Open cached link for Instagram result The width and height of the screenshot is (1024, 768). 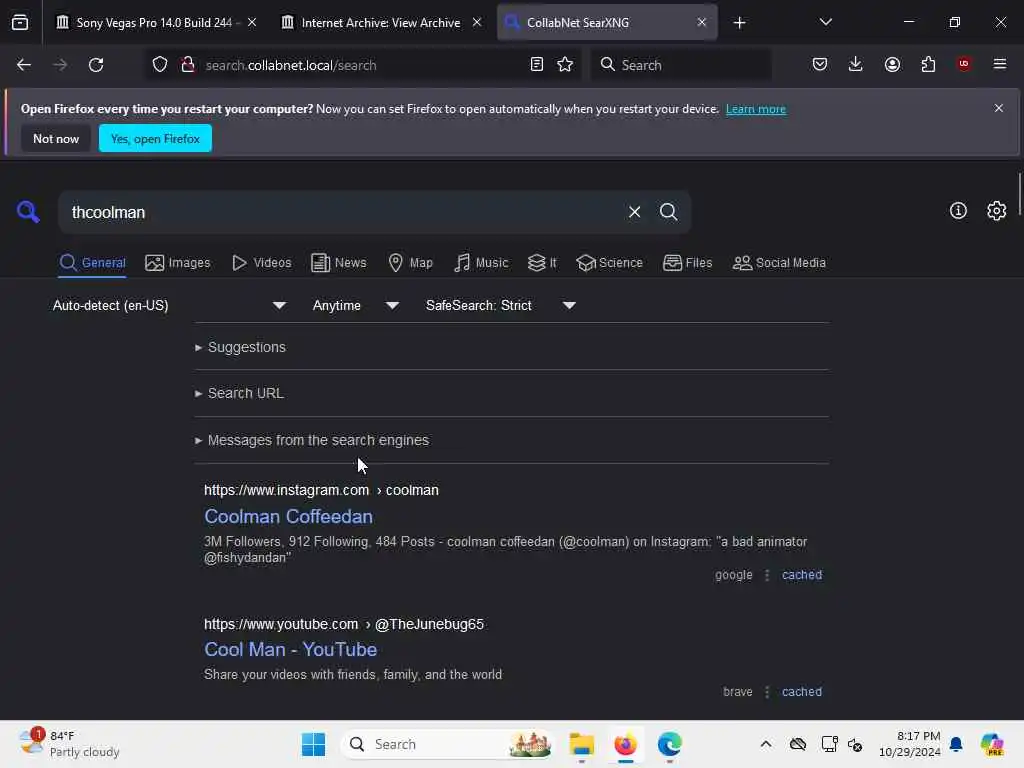(x=802, y=575)
